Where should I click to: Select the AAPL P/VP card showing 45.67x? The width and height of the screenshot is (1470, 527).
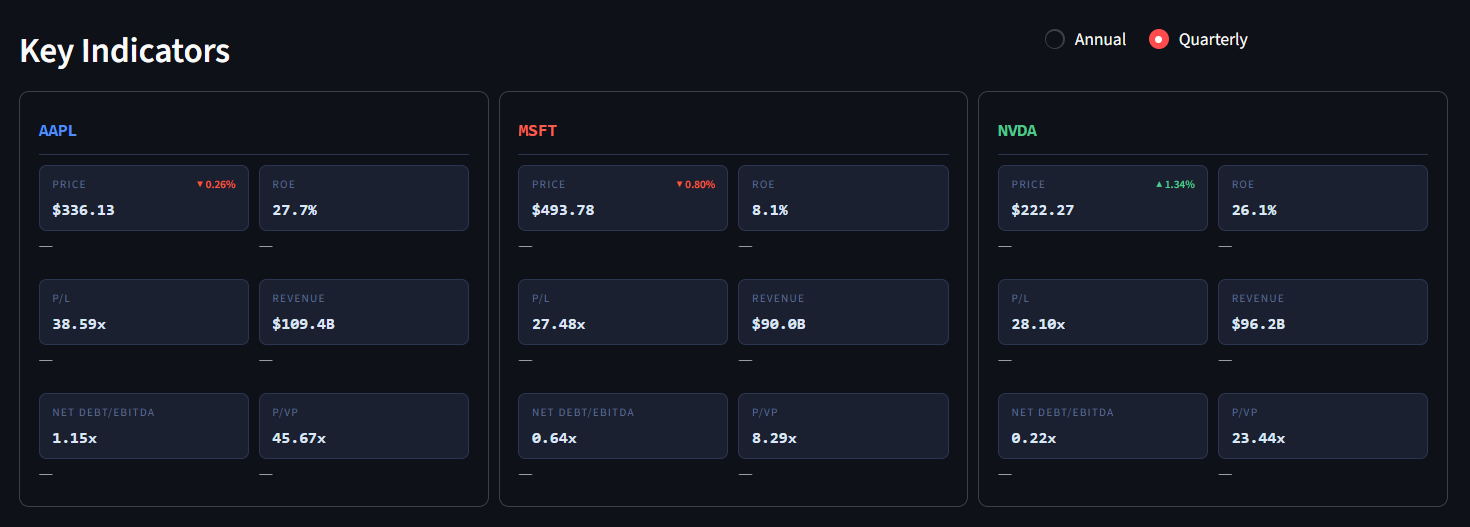364,426
